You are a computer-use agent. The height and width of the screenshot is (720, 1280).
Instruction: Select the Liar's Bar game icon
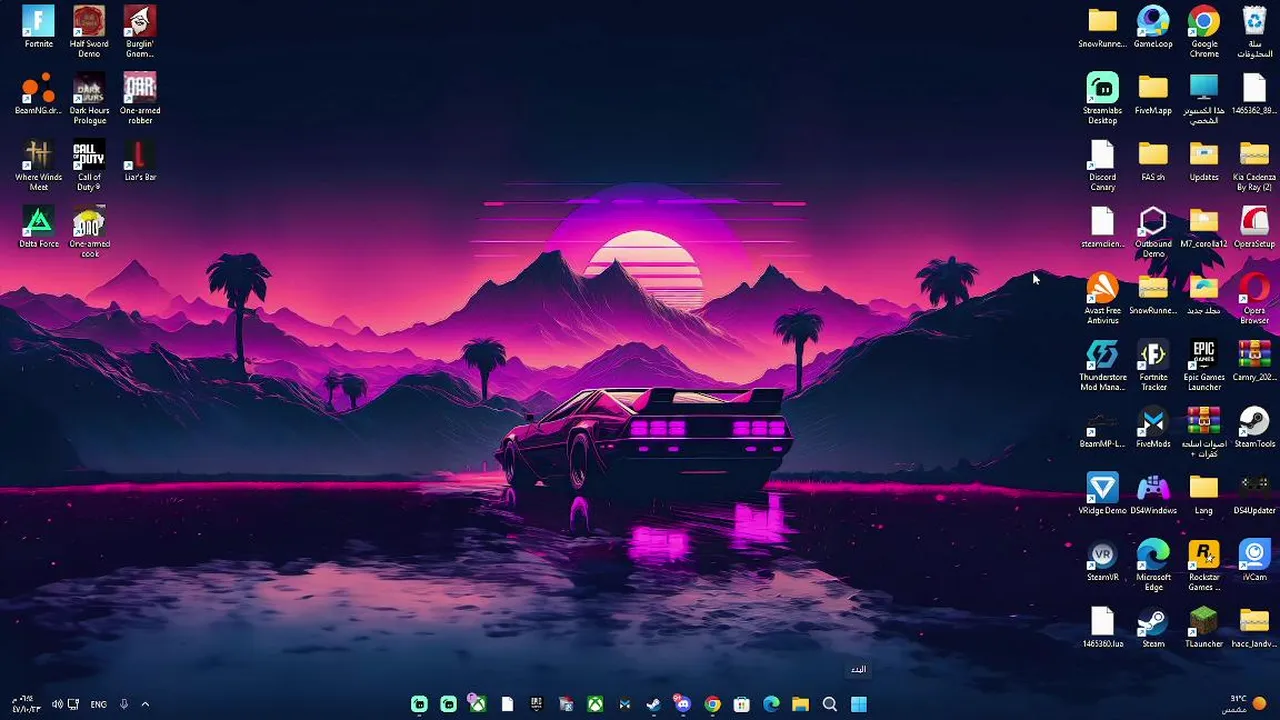[140, 160]
